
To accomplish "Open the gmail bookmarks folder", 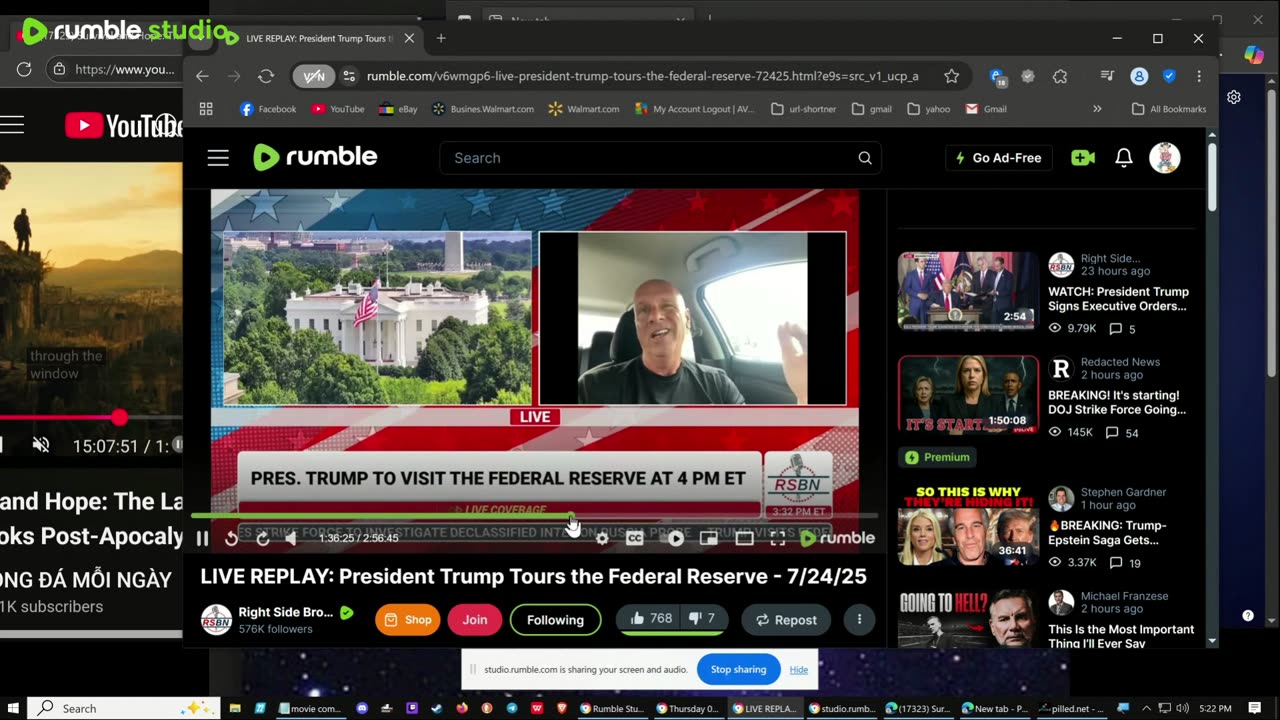I will 871,109.
